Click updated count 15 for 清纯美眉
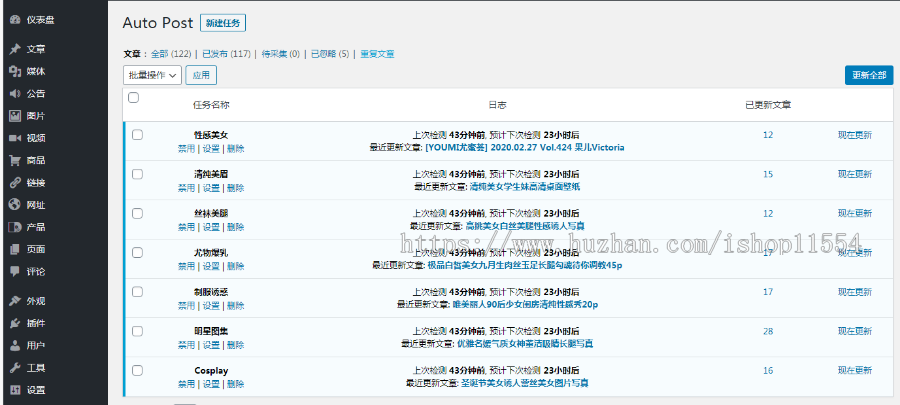The image size is (900, 405). coord(768,174)
